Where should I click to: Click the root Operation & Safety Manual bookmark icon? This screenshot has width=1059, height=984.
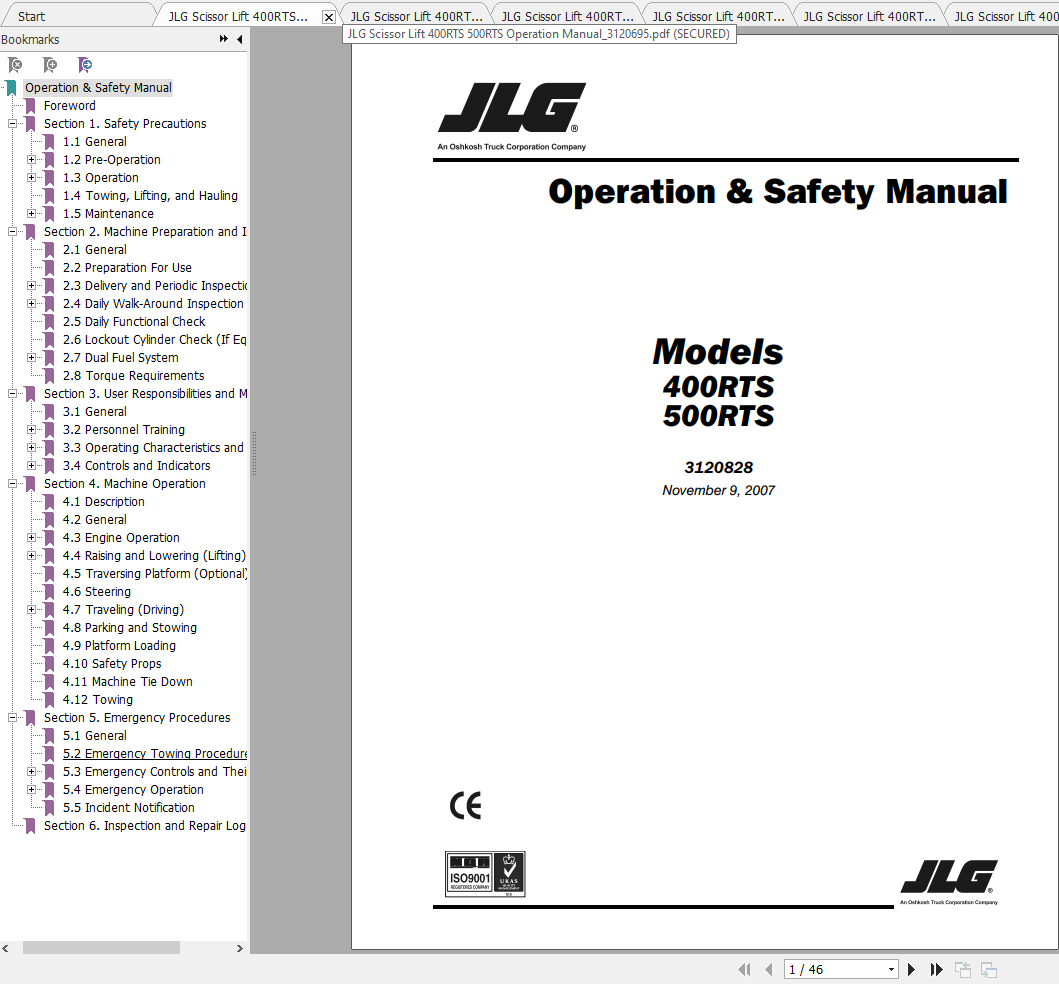[11, 88]
